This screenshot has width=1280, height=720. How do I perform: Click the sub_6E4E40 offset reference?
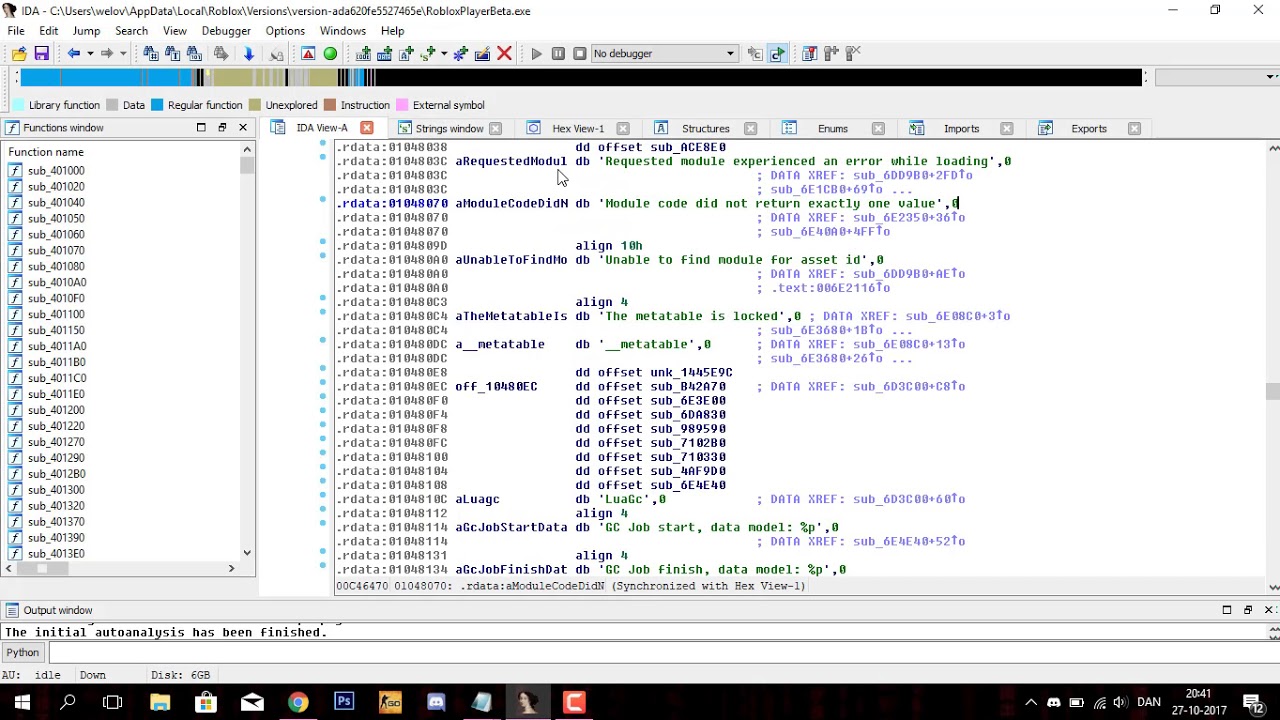pos(688,485)
